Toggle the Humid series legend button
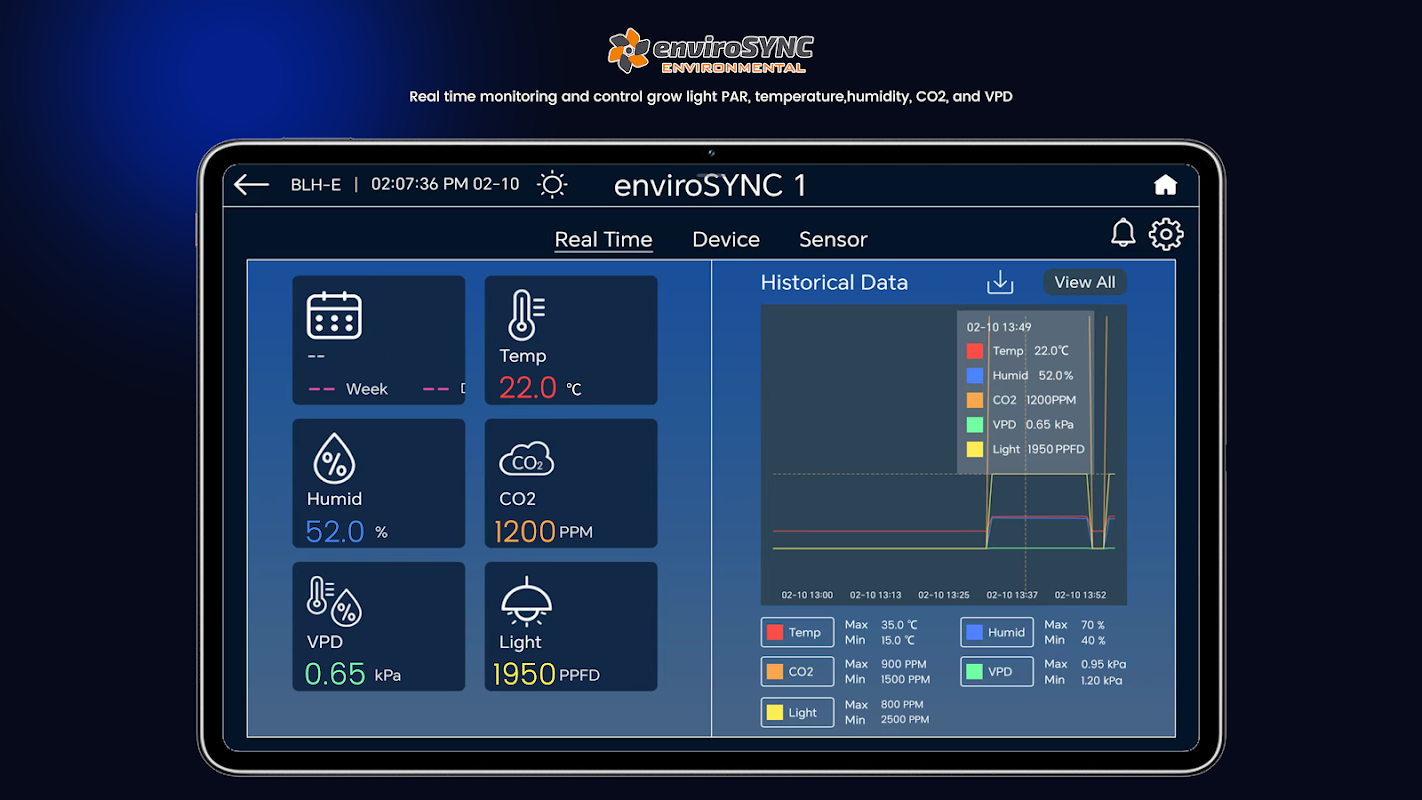The height and width of the screenshot is (800, 1422). pos(997,632)
